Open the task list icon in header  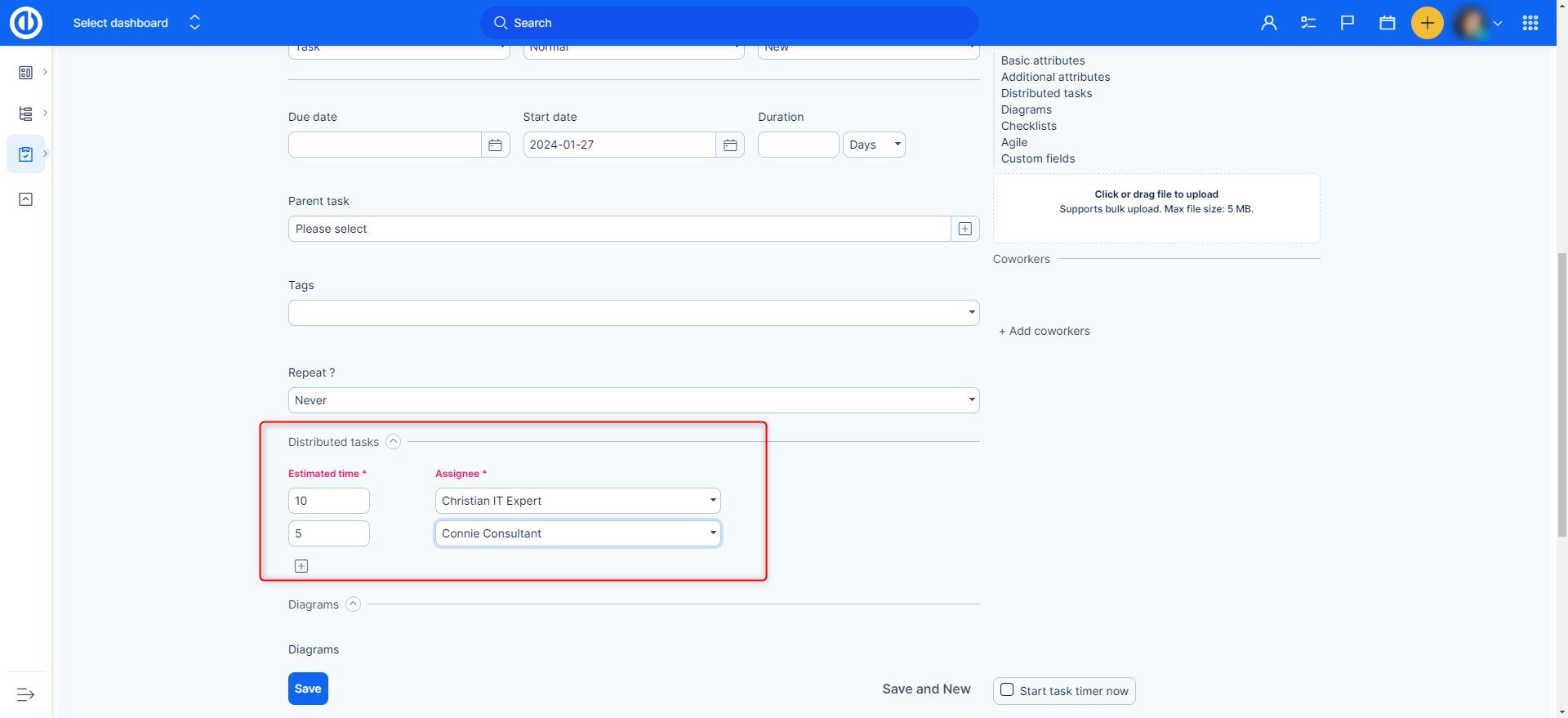click(1308, 23)
